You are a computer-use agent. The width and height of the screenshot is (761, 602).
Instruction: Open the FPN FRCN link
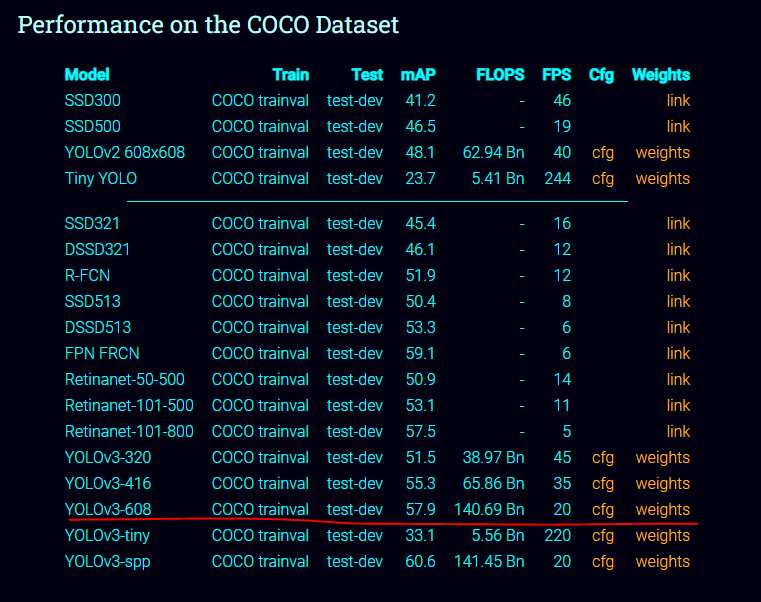(678, 353)
